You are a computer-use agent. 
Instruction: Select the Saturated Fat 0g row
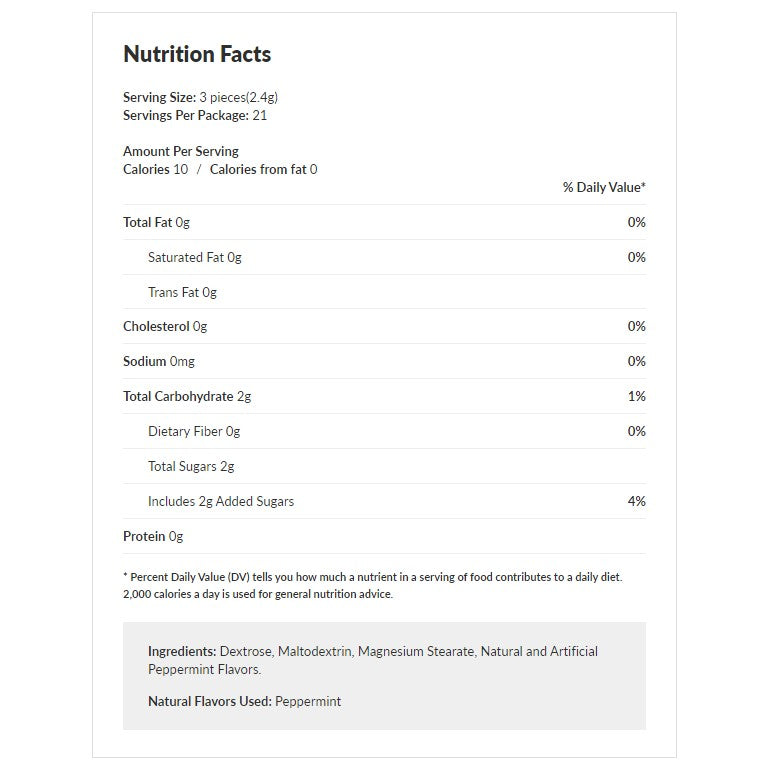pyautogui.click(x=195, y=257)
